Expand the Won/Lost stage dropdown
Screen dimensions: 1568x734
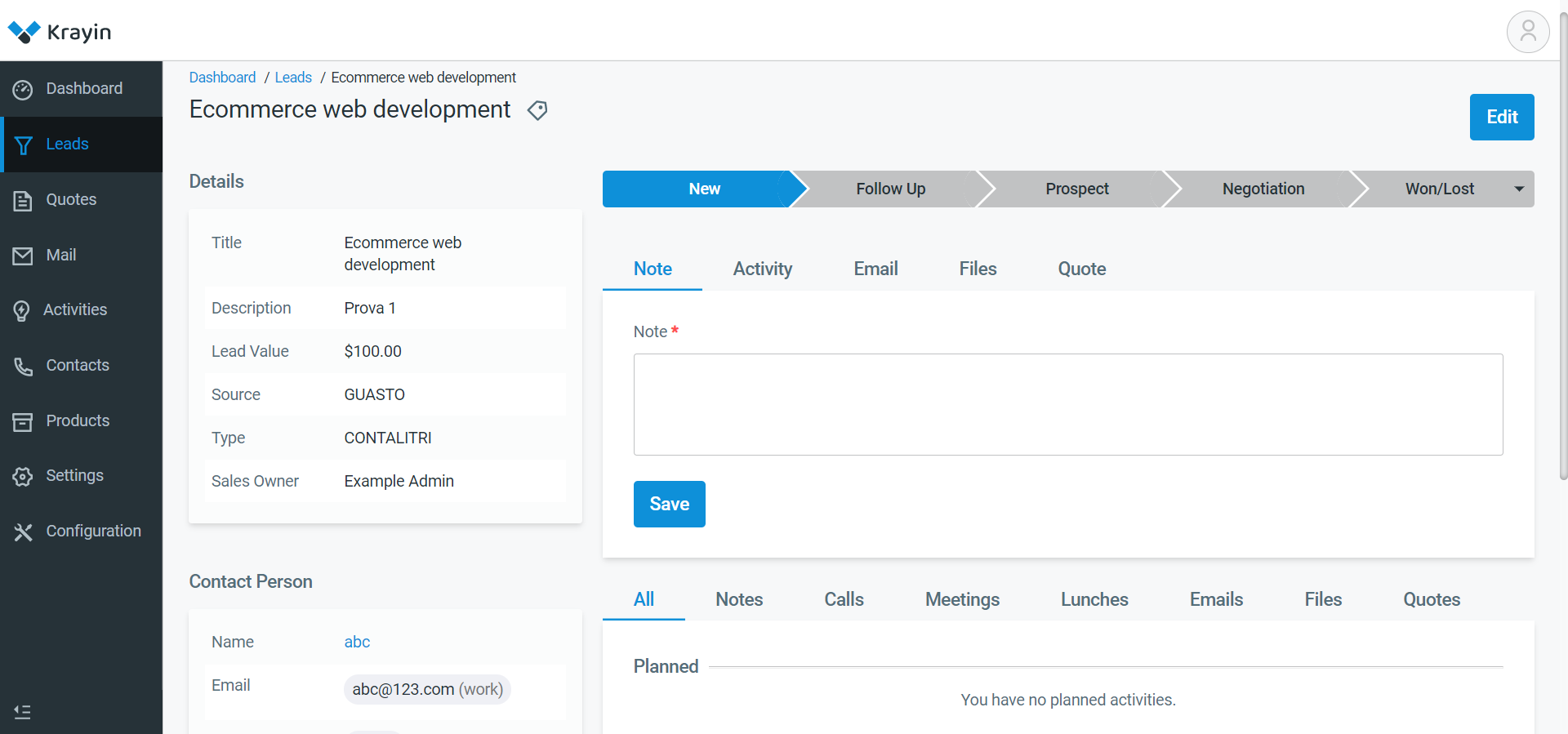point(1519,189)
